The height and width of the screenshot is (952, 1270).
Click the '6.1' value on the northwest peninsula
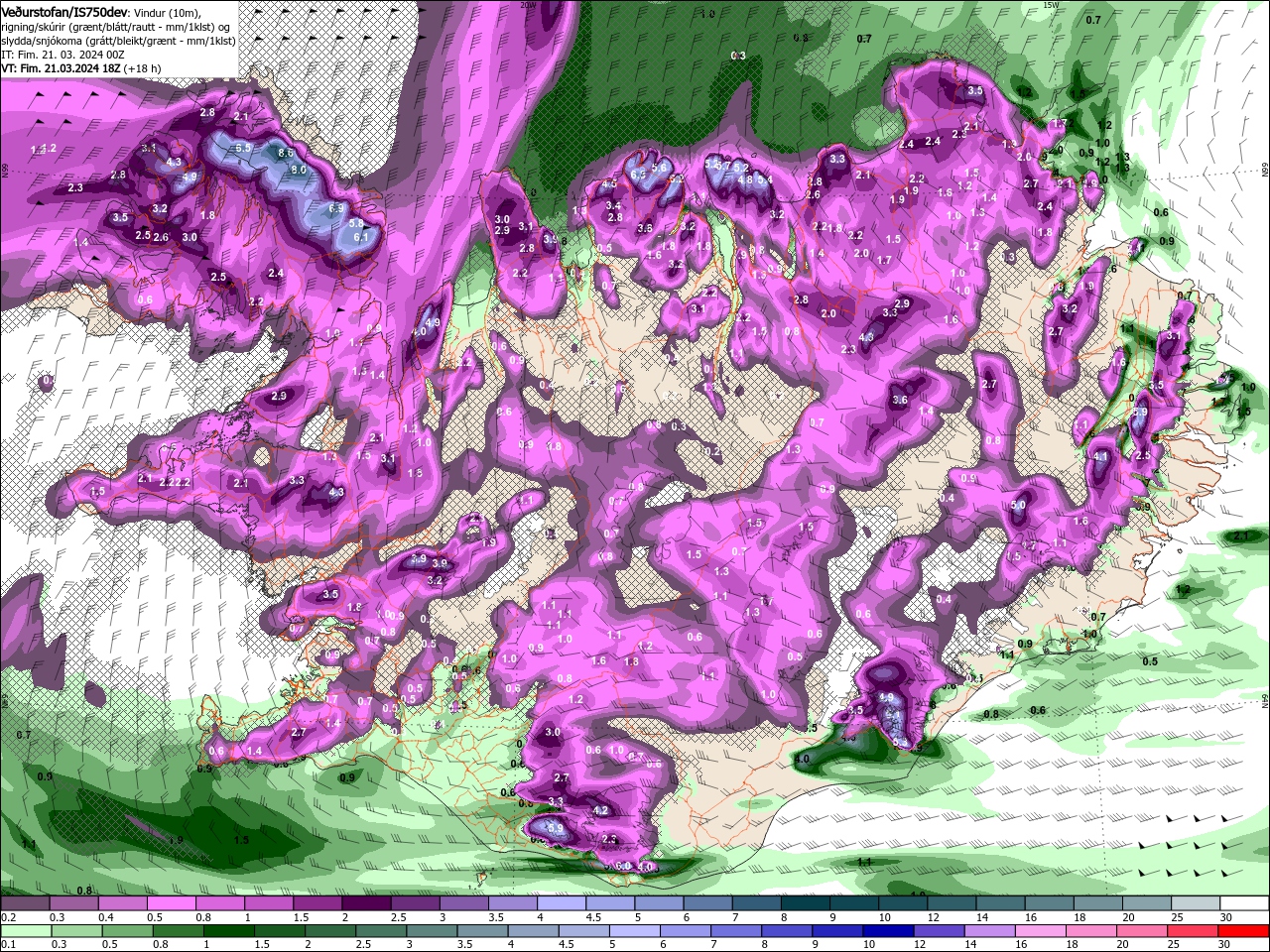pyautogui.click(x=361, y=236)
